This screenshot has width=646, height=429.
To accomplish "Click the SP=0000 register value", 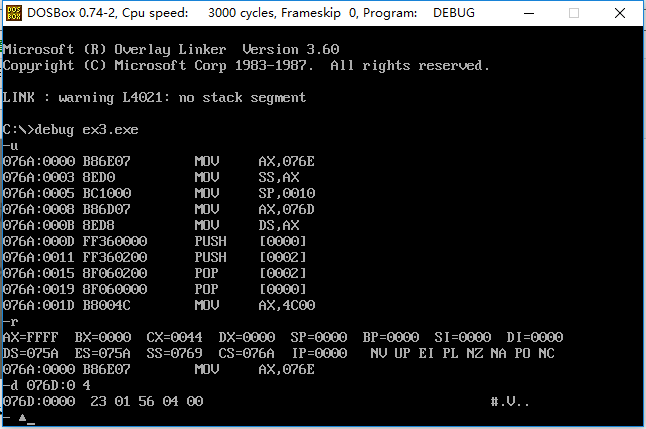I will coord(319,337).
